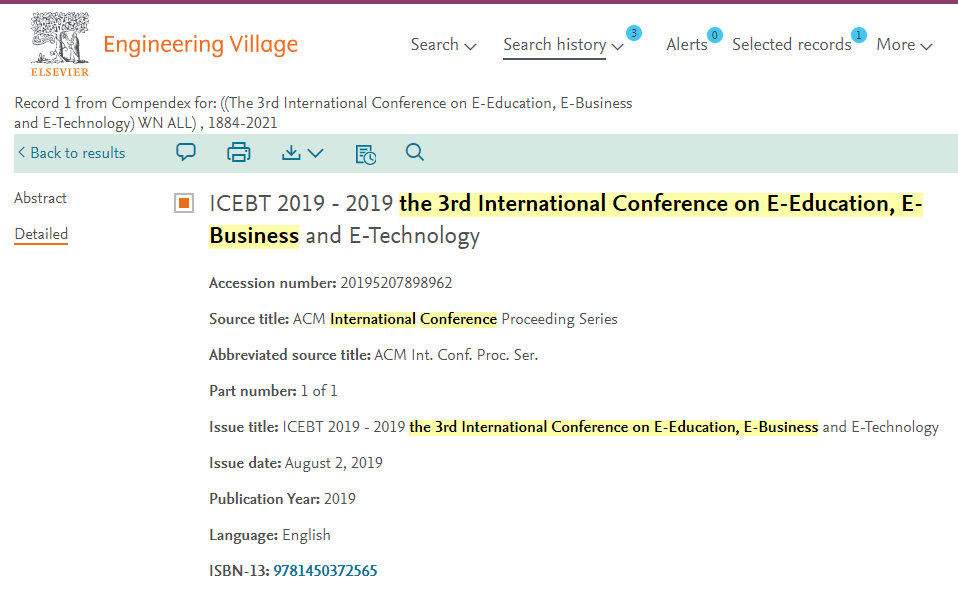
Task: Switch to the Abstract view tab
Action: point(40,198)
